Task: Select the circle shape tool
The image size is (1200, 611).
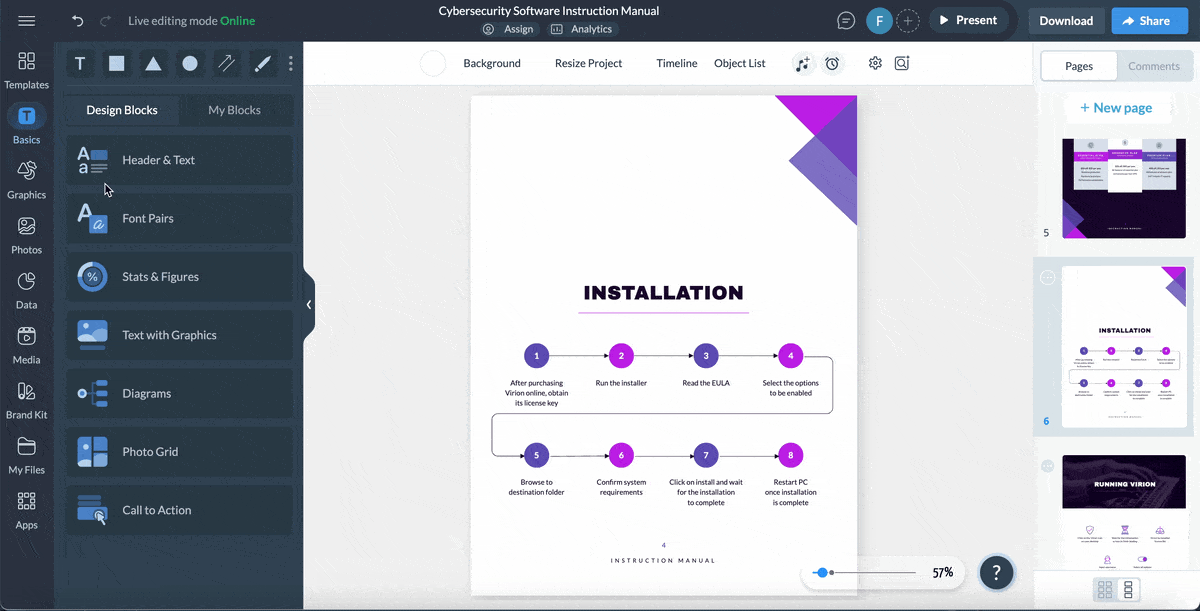Action: tap(190, 64)
